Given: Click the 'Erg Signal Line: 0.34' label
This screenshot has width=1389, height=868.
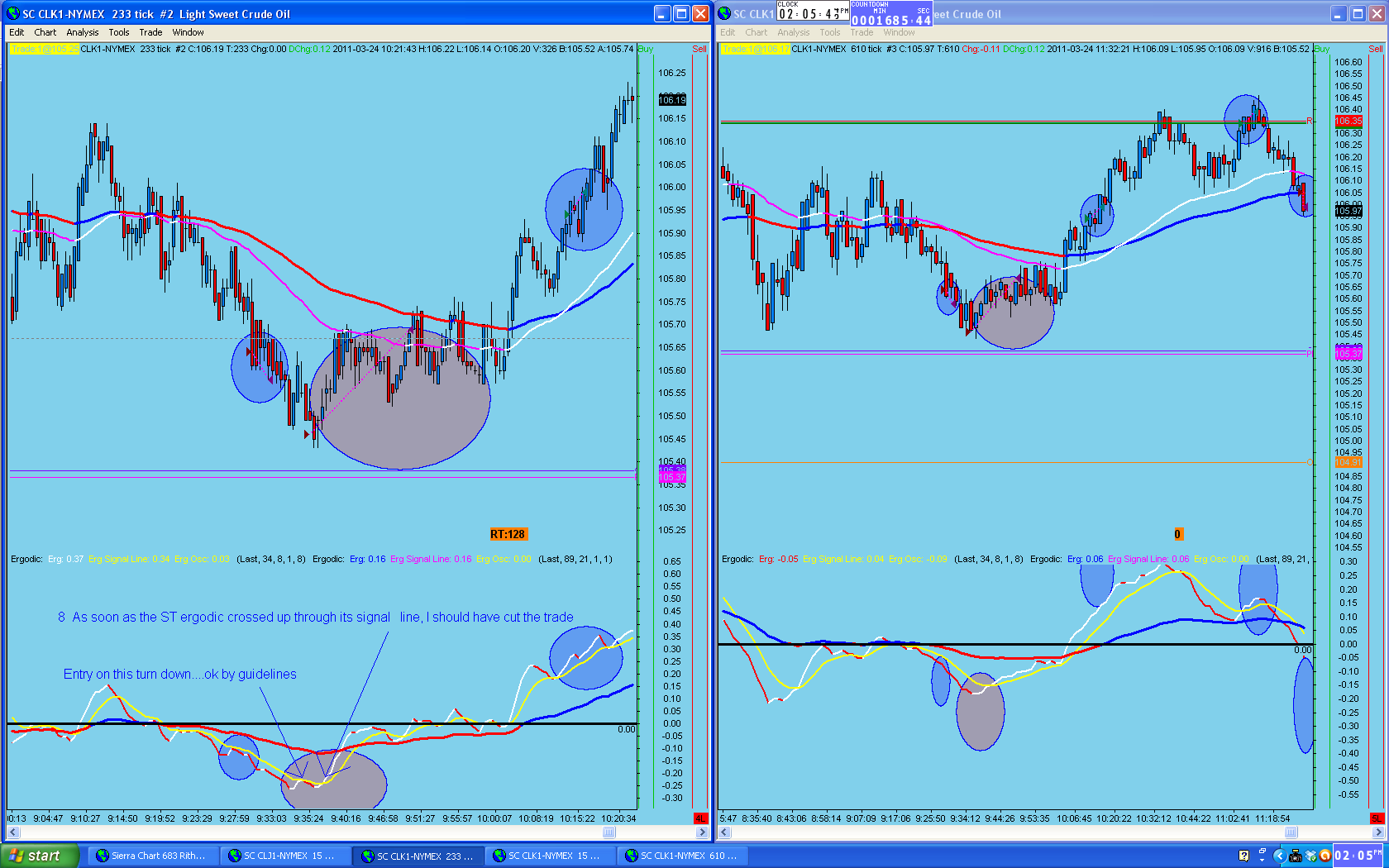Looking at the screenshot, I should coord(129,559).
